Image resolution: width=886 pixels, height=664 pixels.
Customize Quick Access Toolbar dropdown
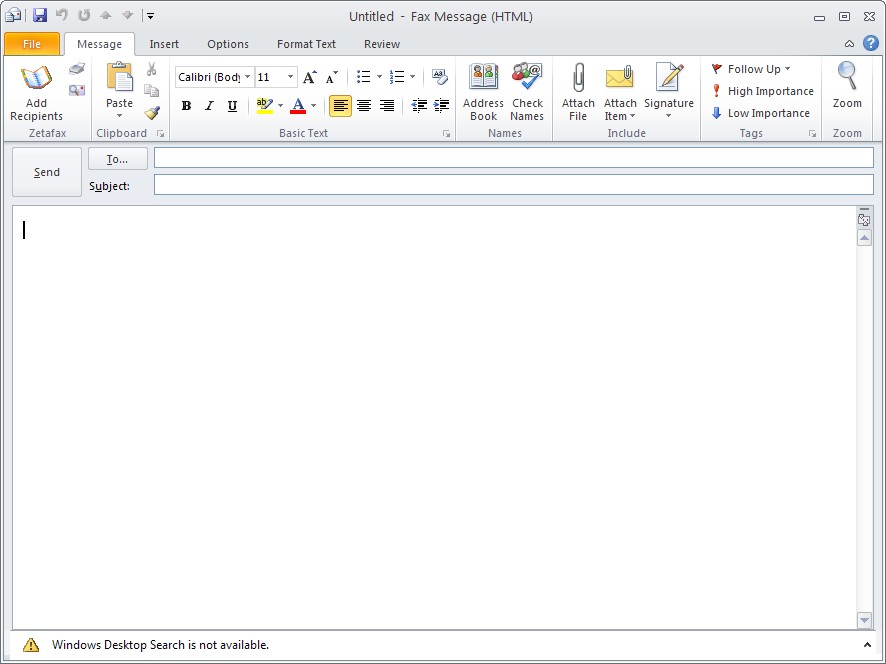151,16
